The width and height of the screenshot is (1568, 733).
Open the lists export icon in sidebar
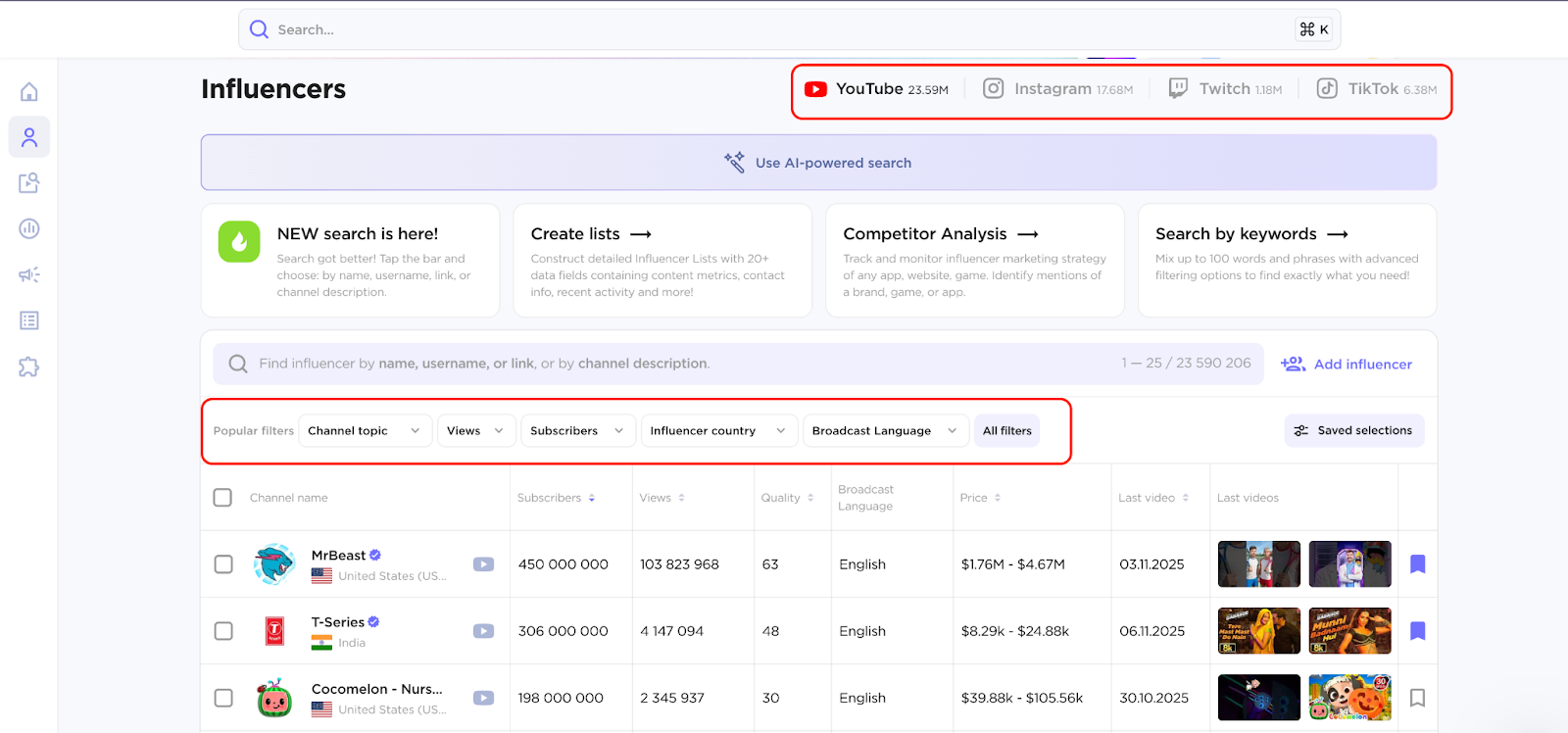[29, 183]
